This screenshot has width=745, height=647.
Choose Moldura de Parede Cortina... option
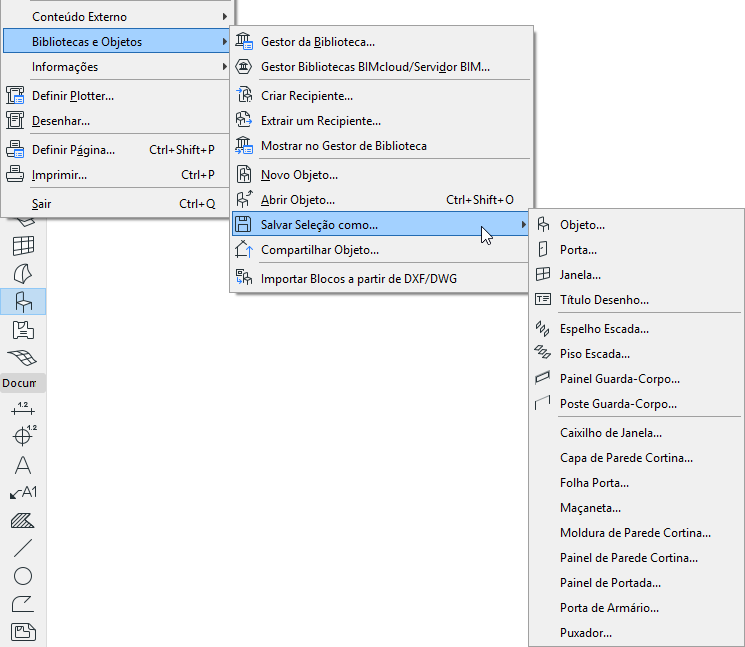tap(636, 533)
